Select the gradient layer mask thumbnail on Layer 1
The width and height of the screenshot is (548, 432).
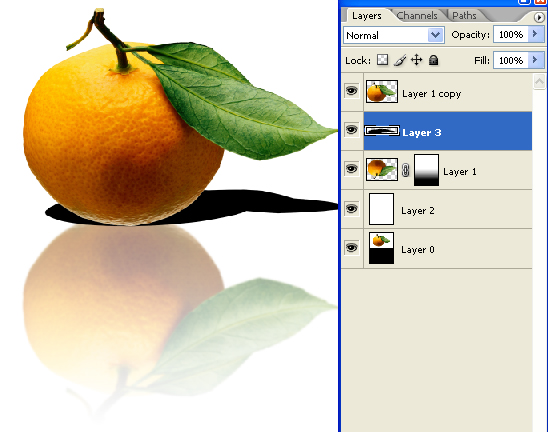click(426, 170)
